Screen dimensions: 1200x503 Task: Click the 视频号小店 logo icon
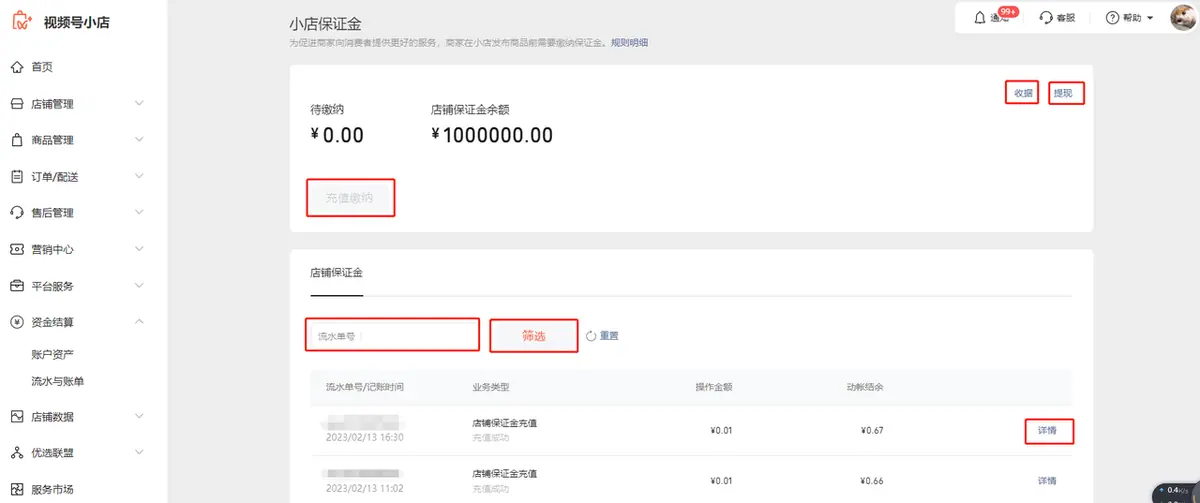coord(21,21)
